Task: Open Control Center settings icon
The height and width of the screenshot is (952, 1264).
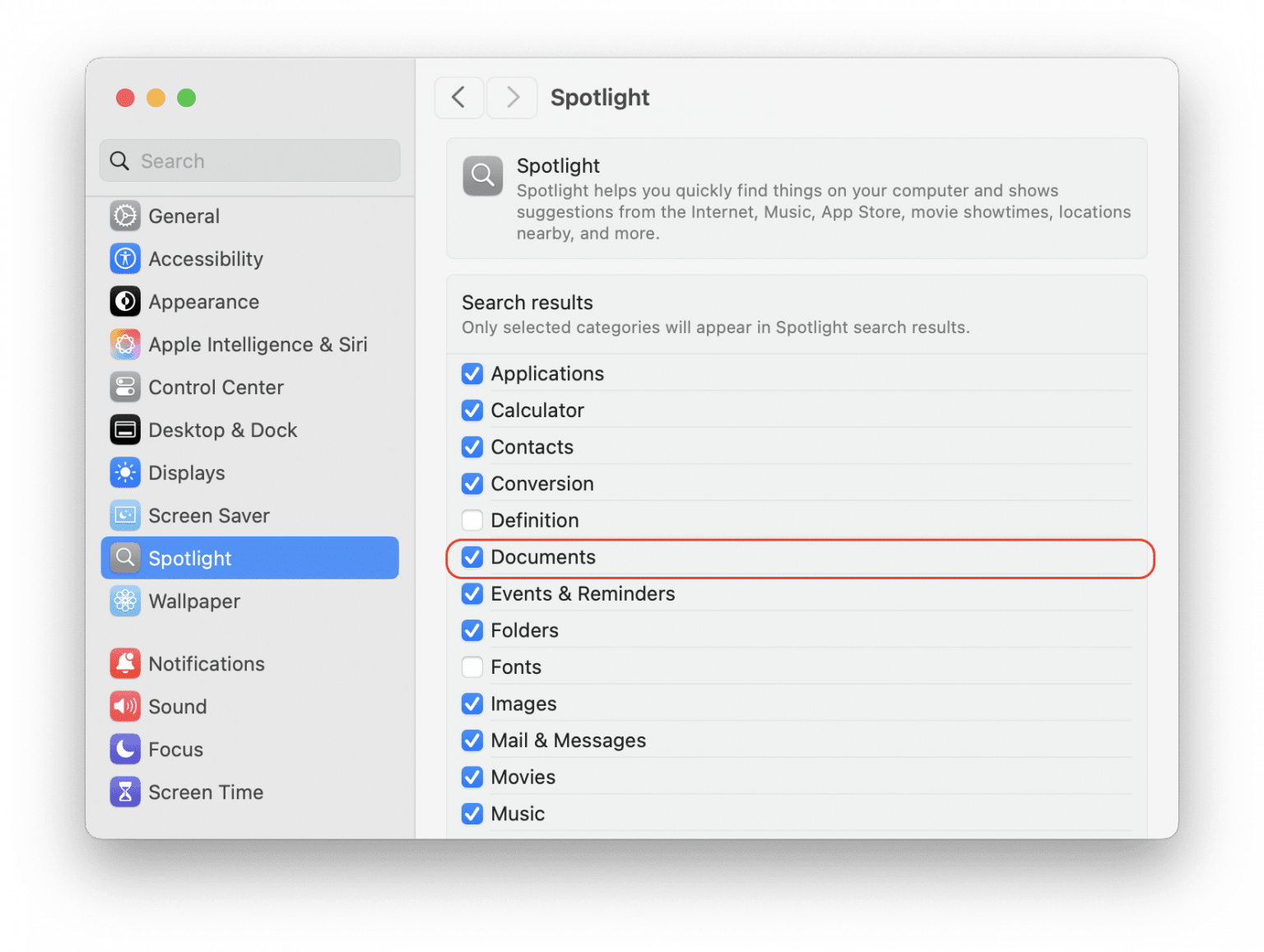Action: pyautogui.click(x=125, y=387)
